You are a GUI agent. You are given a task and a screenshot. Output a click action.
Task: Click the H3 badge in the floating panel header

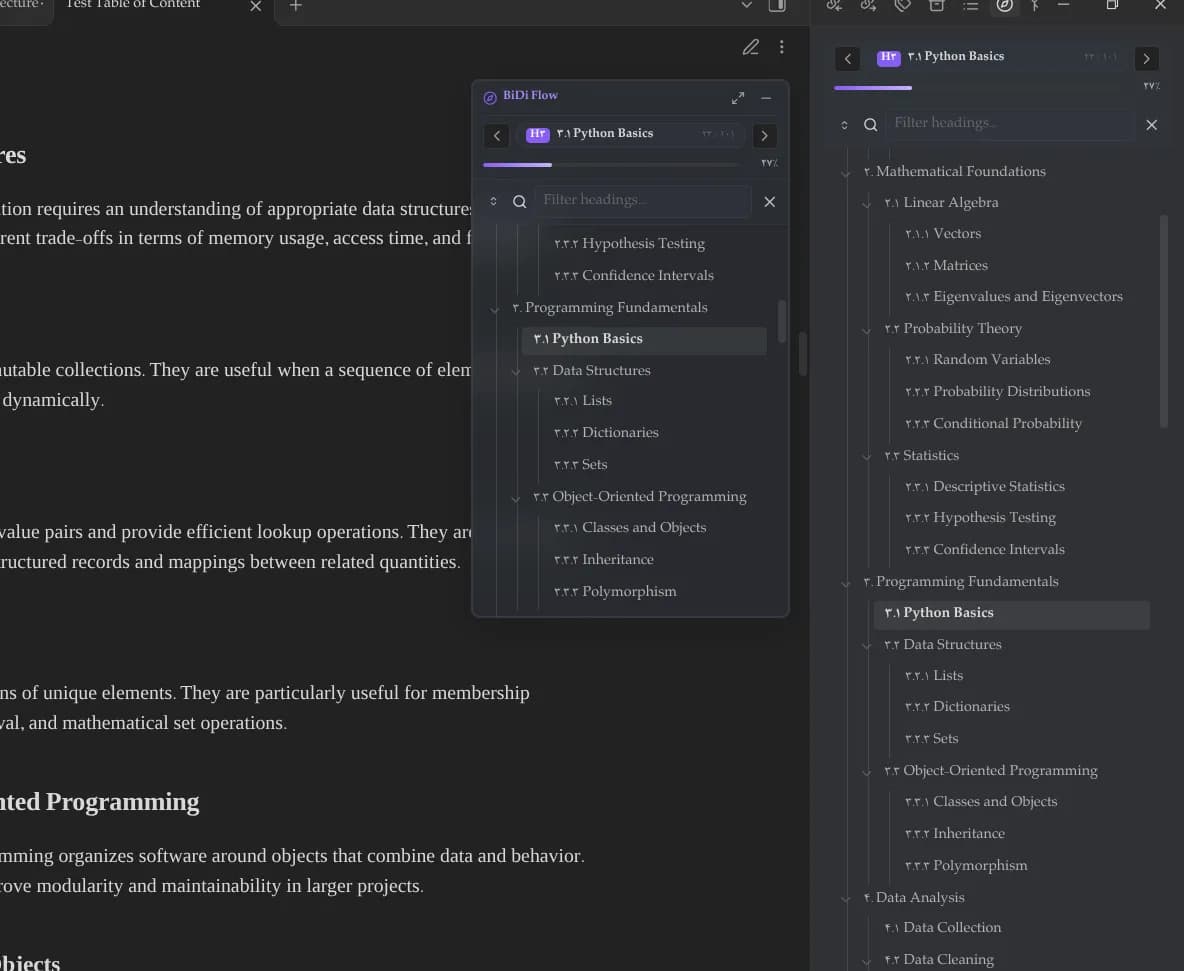coord(538,134)
